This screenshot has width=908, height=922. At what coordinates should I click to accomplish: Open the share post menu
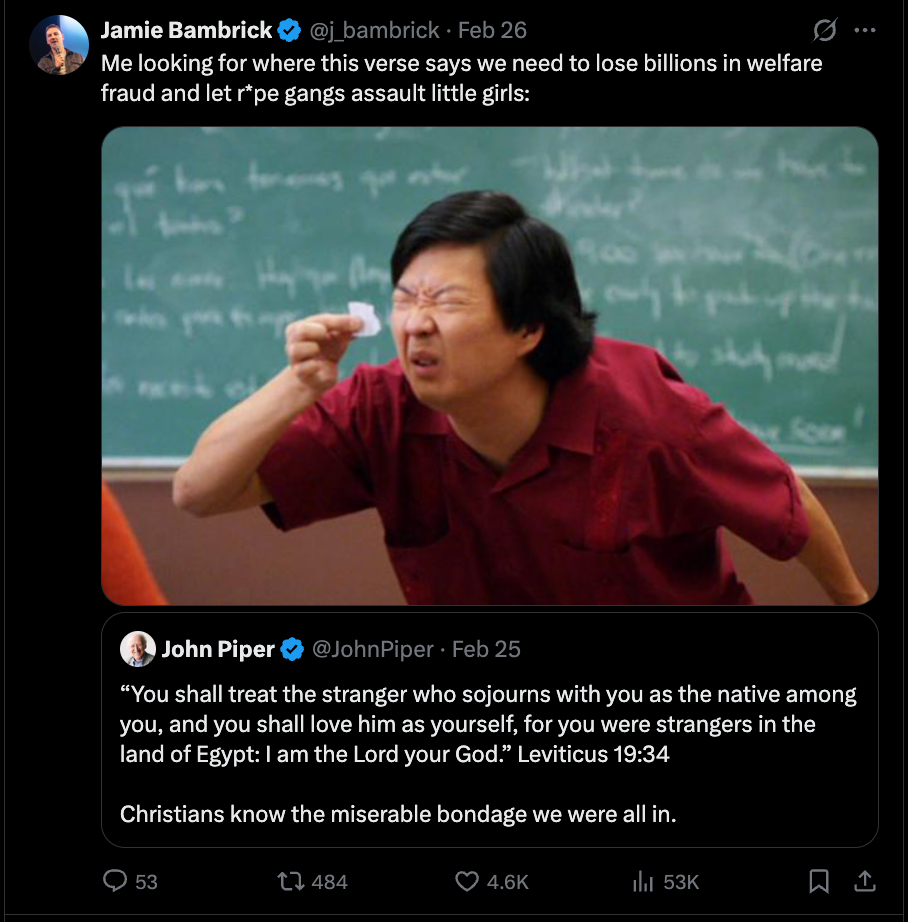(x=866, y=881)
